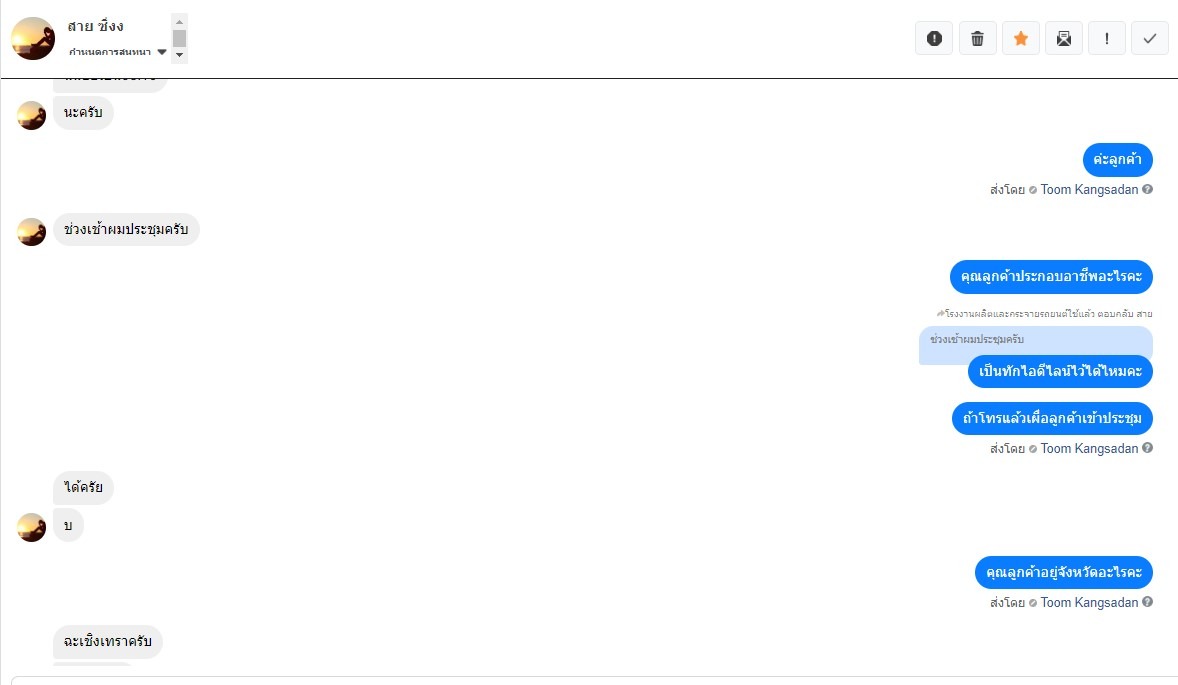Image resolution: width=1178 pixels, height=685 pixels.
Task: Click the scroll-down arrow beside the contact name
Action: [x=179, y=55]
